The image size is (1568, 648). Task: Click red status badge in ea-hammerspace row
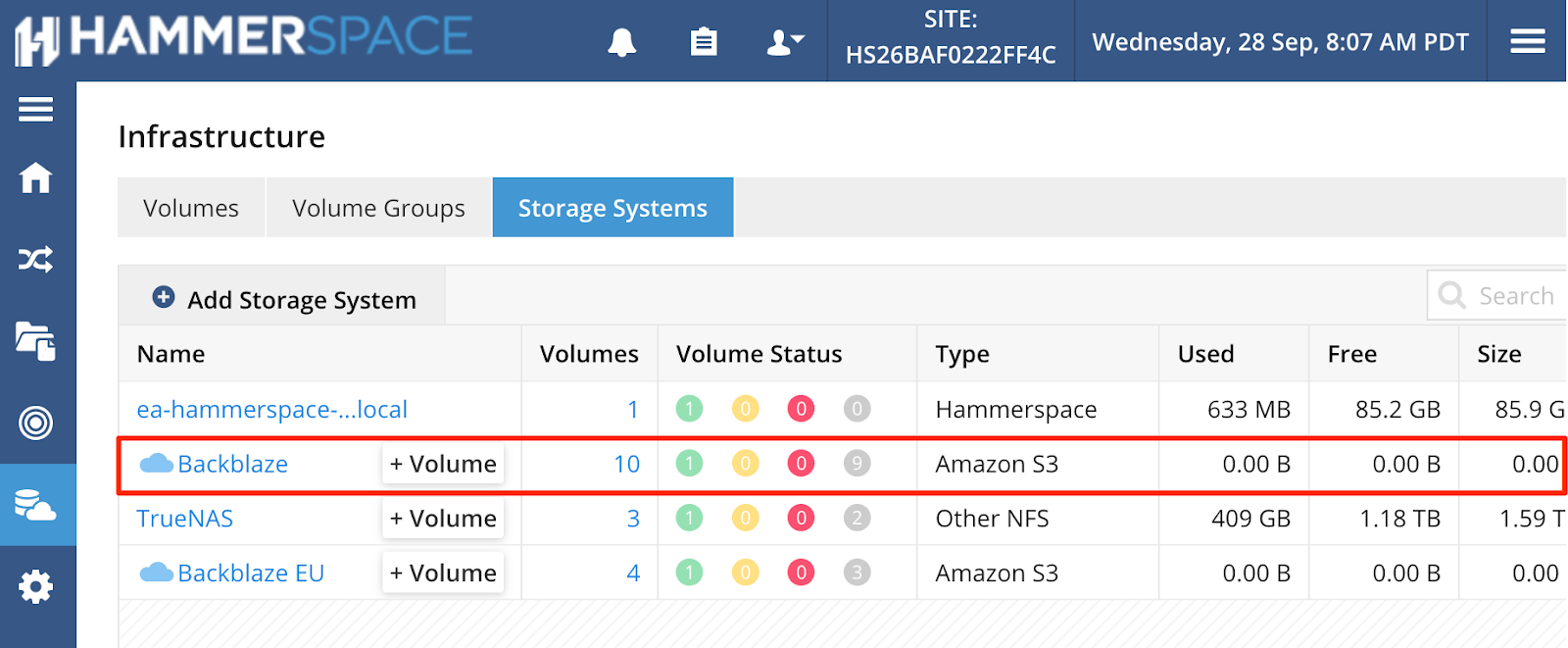[801, 409]
